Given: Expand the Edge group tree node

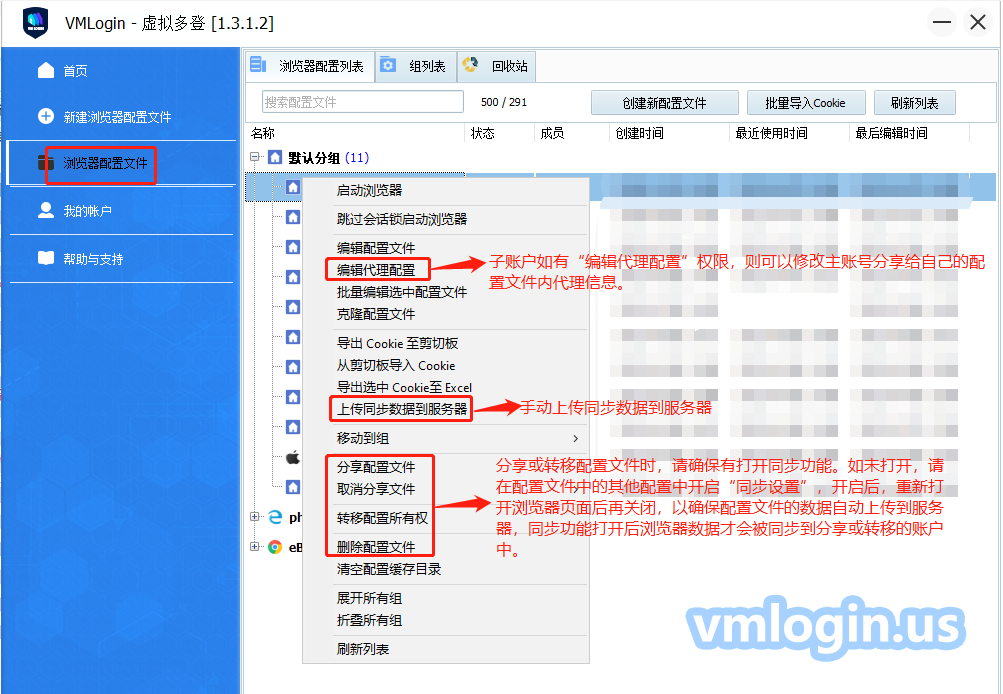Looking at the screenshot, I should click(x=256, y=517).
